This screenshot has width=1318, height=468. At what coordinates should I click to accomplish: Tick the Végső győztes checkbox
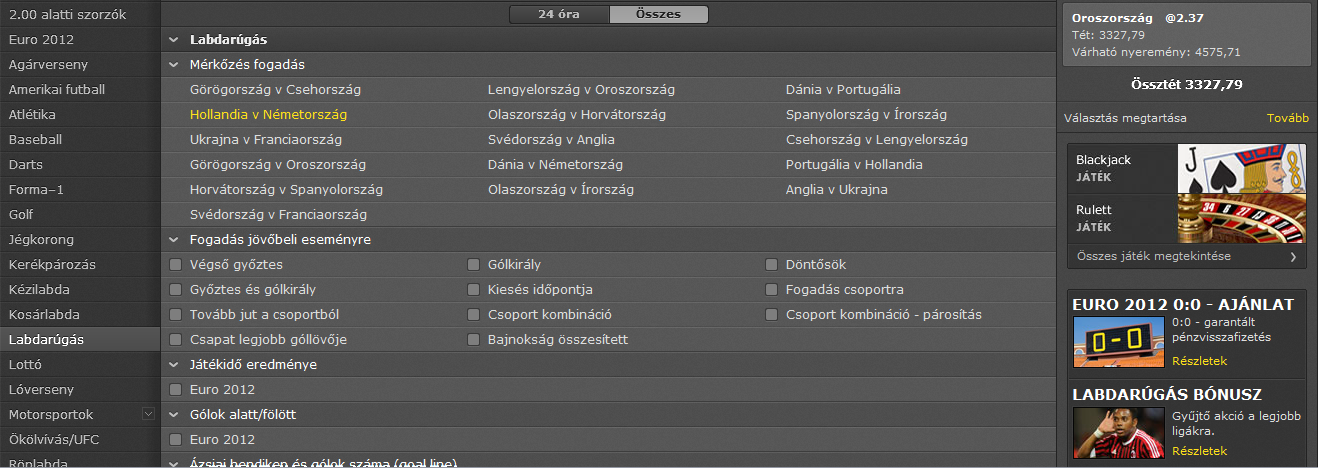pos(176,265)
